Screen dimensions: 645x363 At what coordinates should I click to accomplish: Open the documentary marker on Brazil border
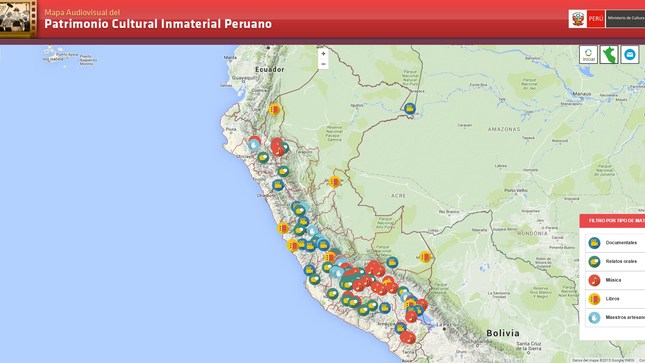tap(409, 109)
